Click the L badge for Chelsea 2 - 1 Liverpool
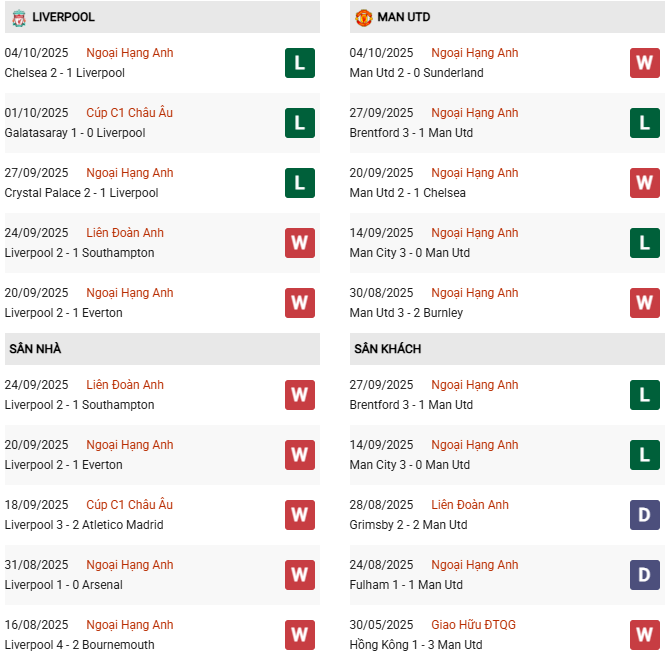666x657 pixels. pos(300,63)
